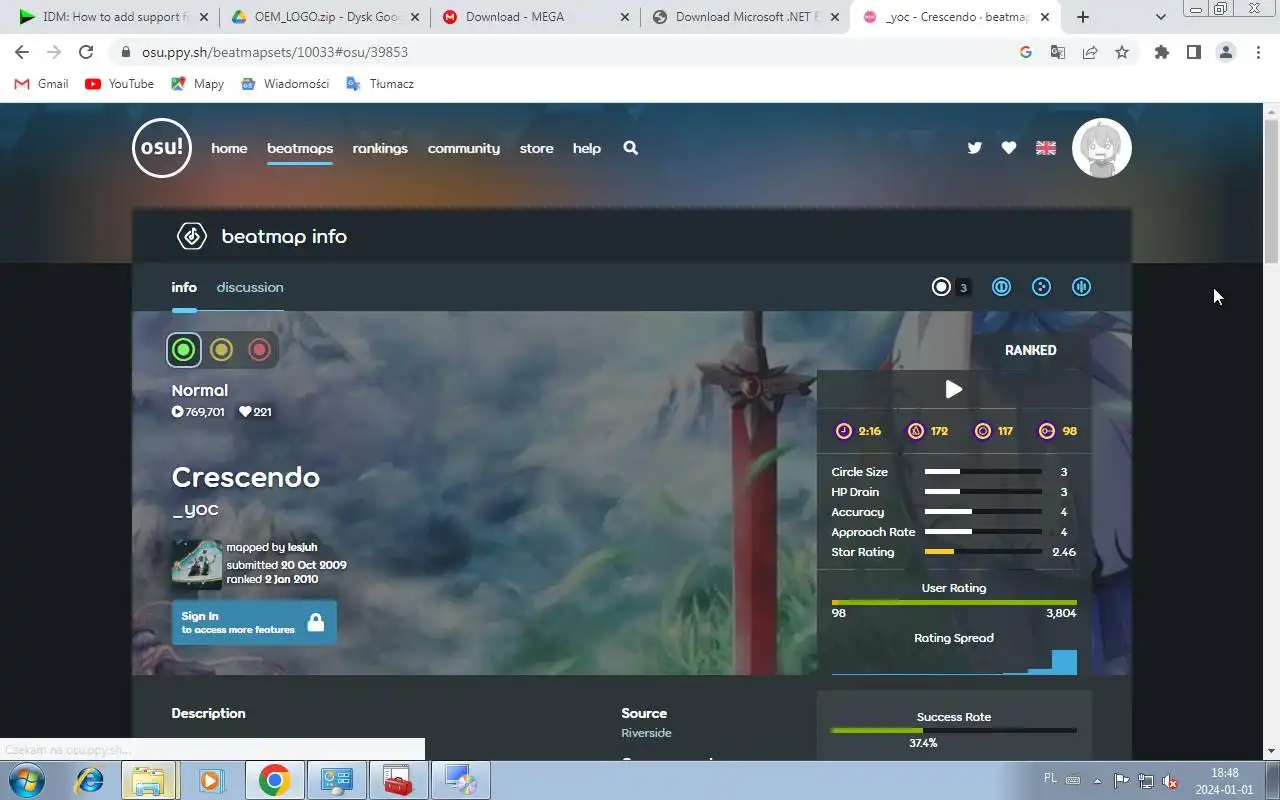Open a new browser tab
Viewport: 1280px width, 800px height.
1083,17
